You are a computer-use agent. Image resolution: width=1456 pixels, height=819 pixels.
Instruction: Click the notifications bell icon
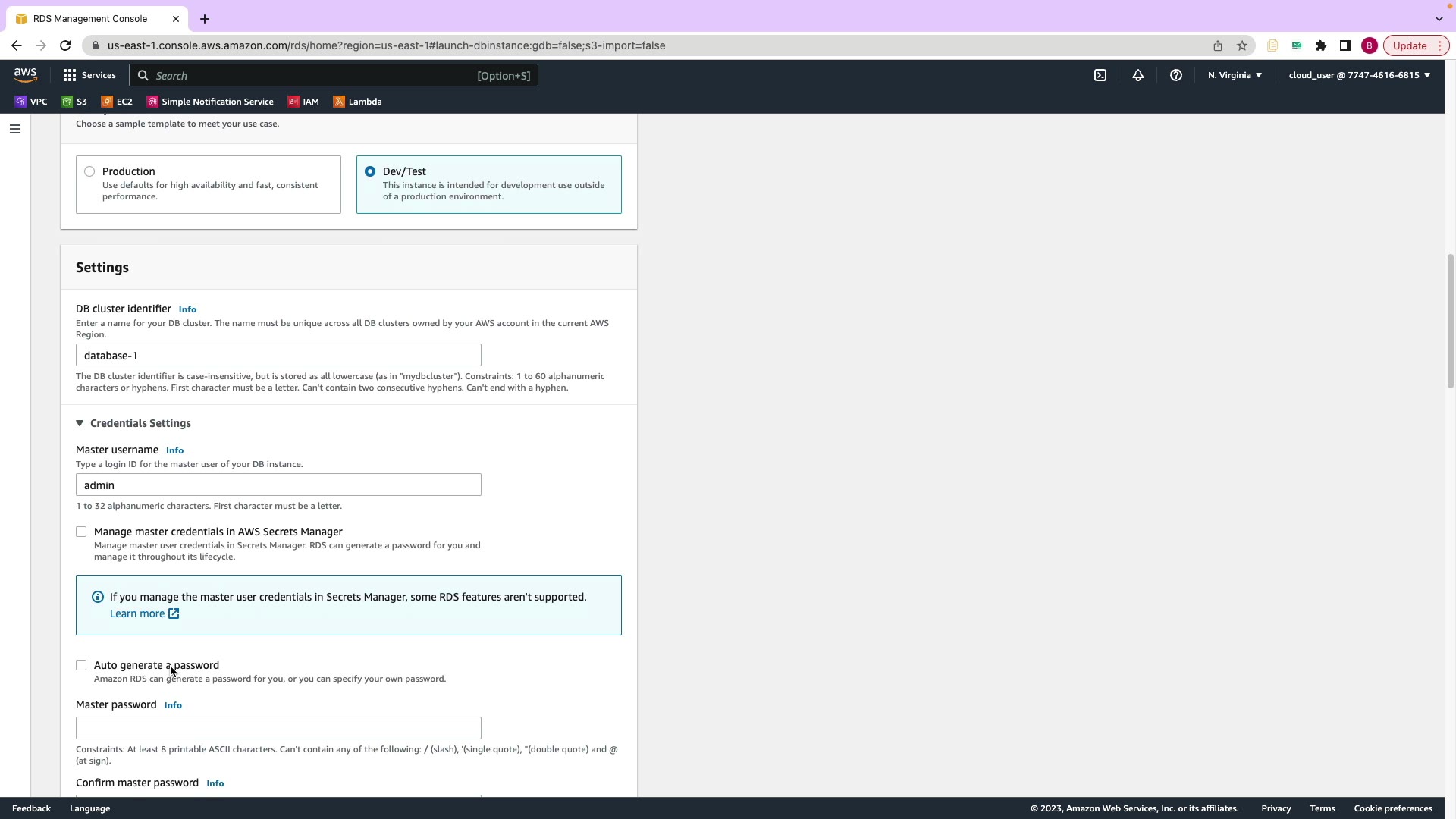point(1137,75)
